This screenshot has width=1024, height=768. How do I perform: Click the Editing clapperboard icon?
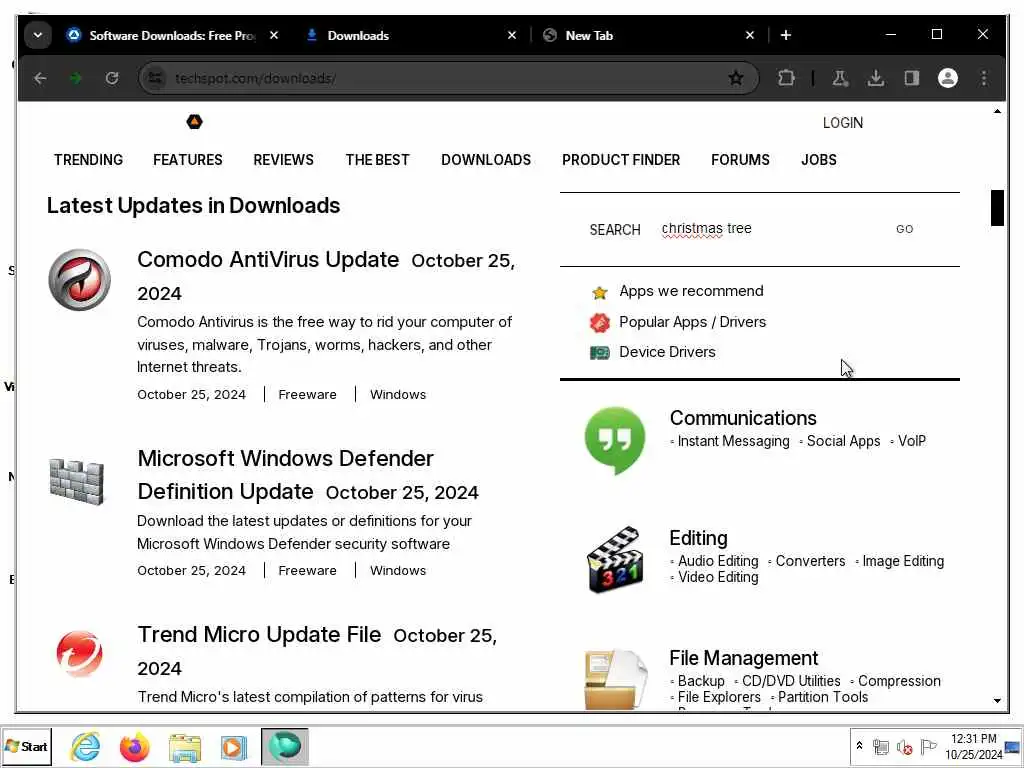(615, 560)
